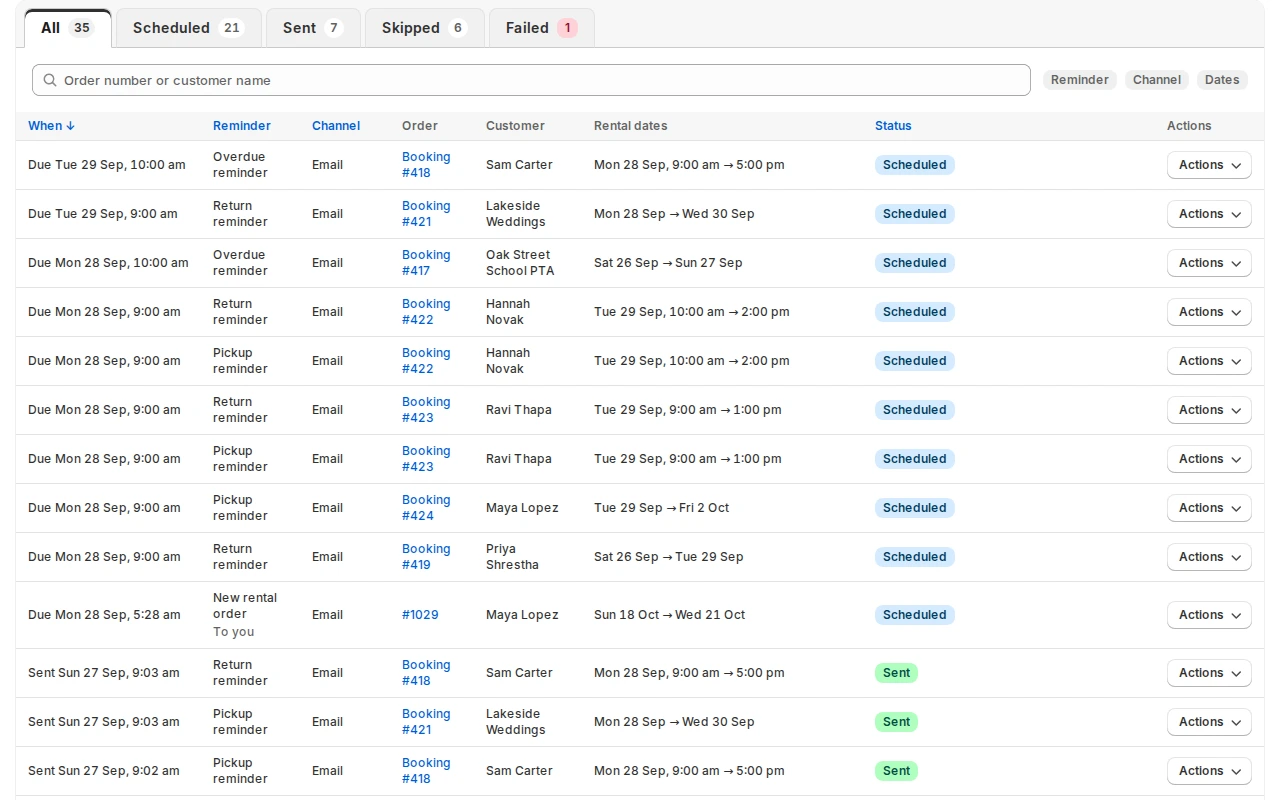Click 'Due Mon 28 Sep, 5:28 am' cell
The image size is (1280, 800).
click(104, 615)
